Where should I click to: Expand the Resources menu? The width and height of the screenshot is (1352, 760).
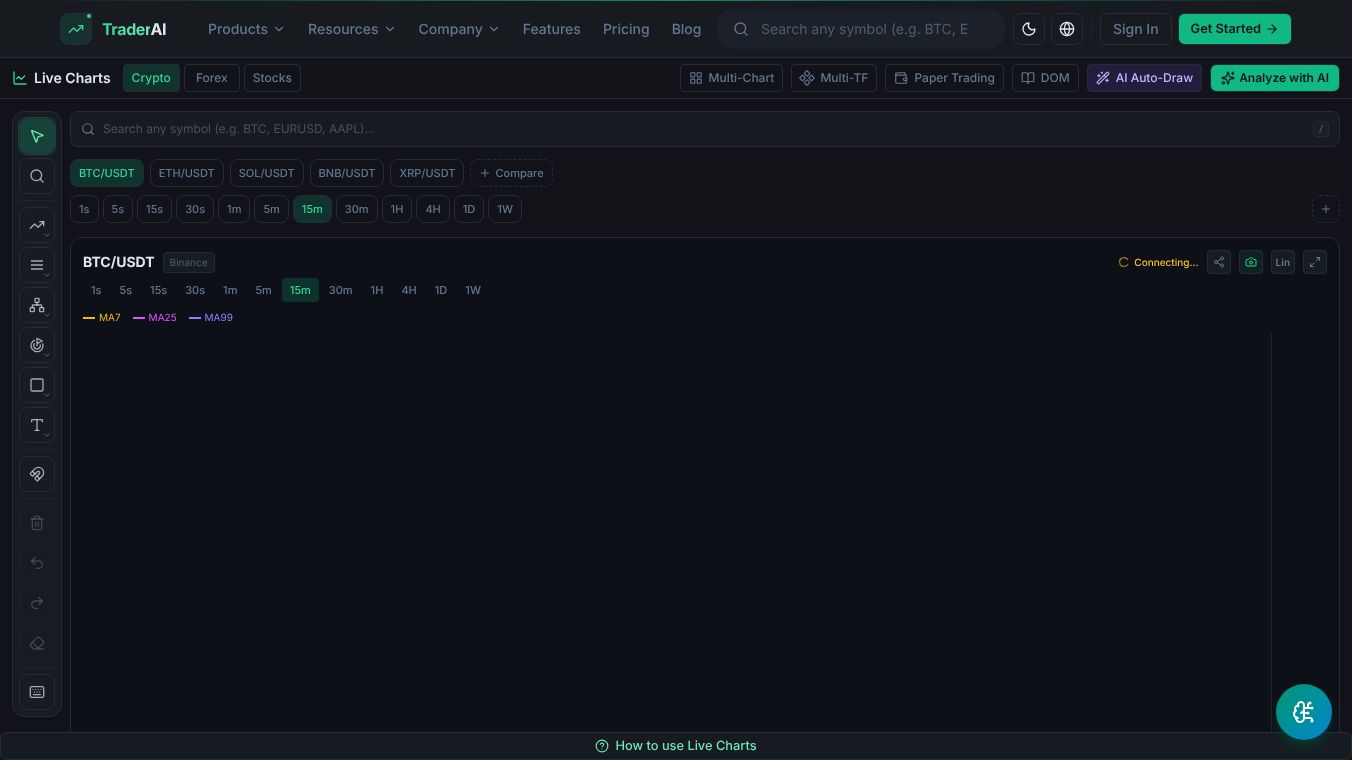coord(351,29)
